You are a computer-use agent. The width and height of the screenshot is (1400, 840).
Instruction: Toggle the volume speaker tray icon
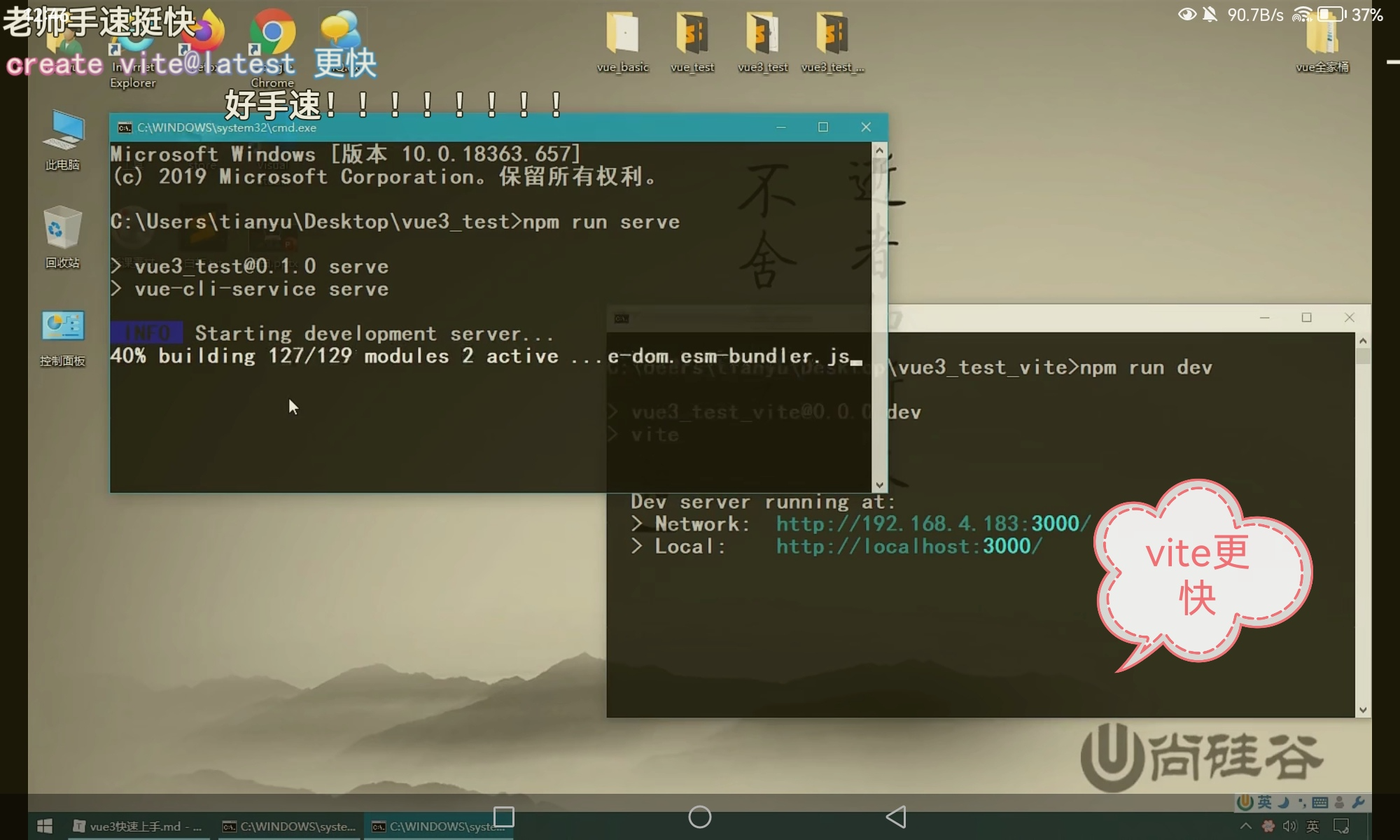coord(1289,827)
